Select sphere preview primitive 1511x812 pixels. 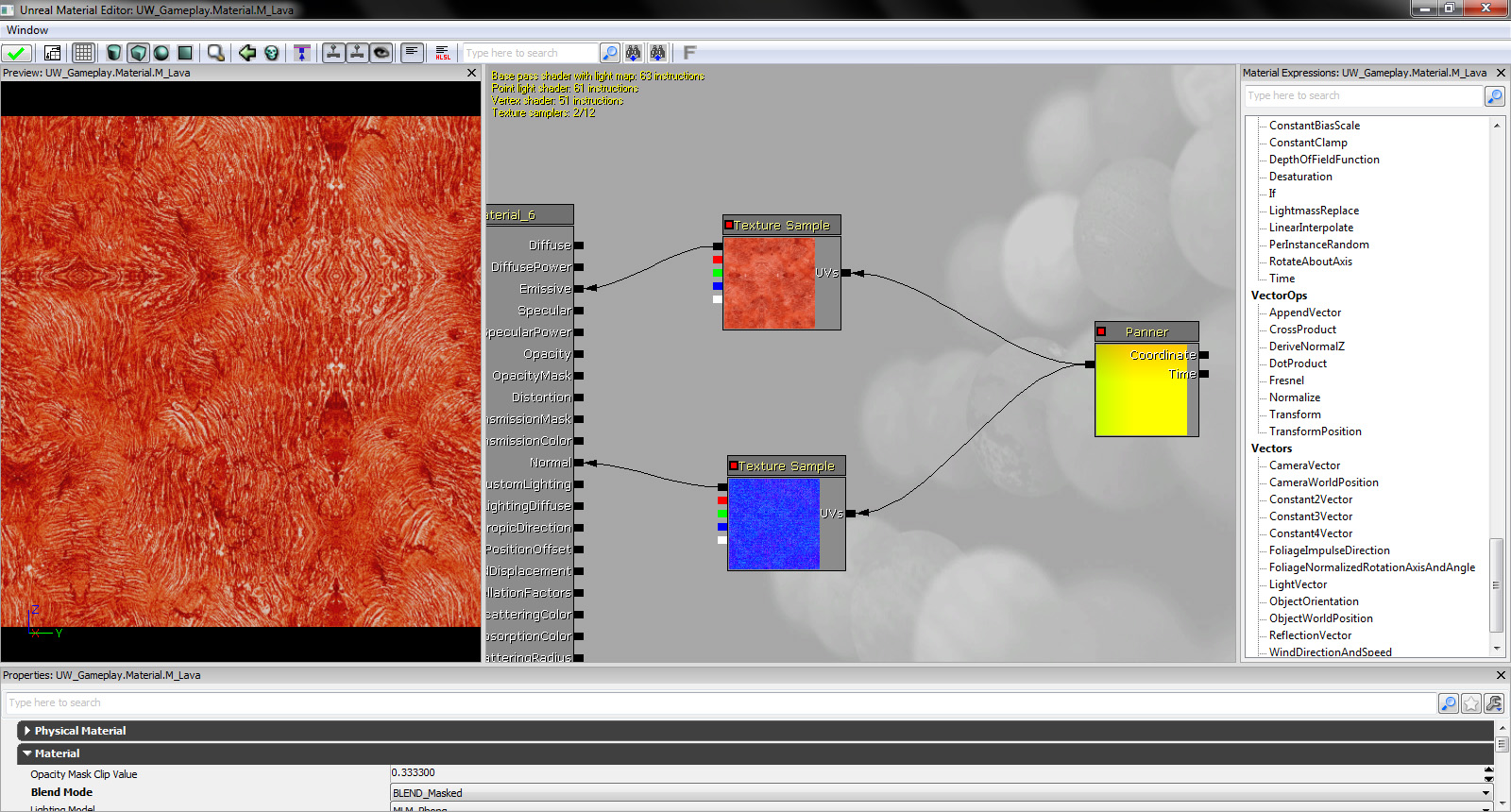click(161, 53)
